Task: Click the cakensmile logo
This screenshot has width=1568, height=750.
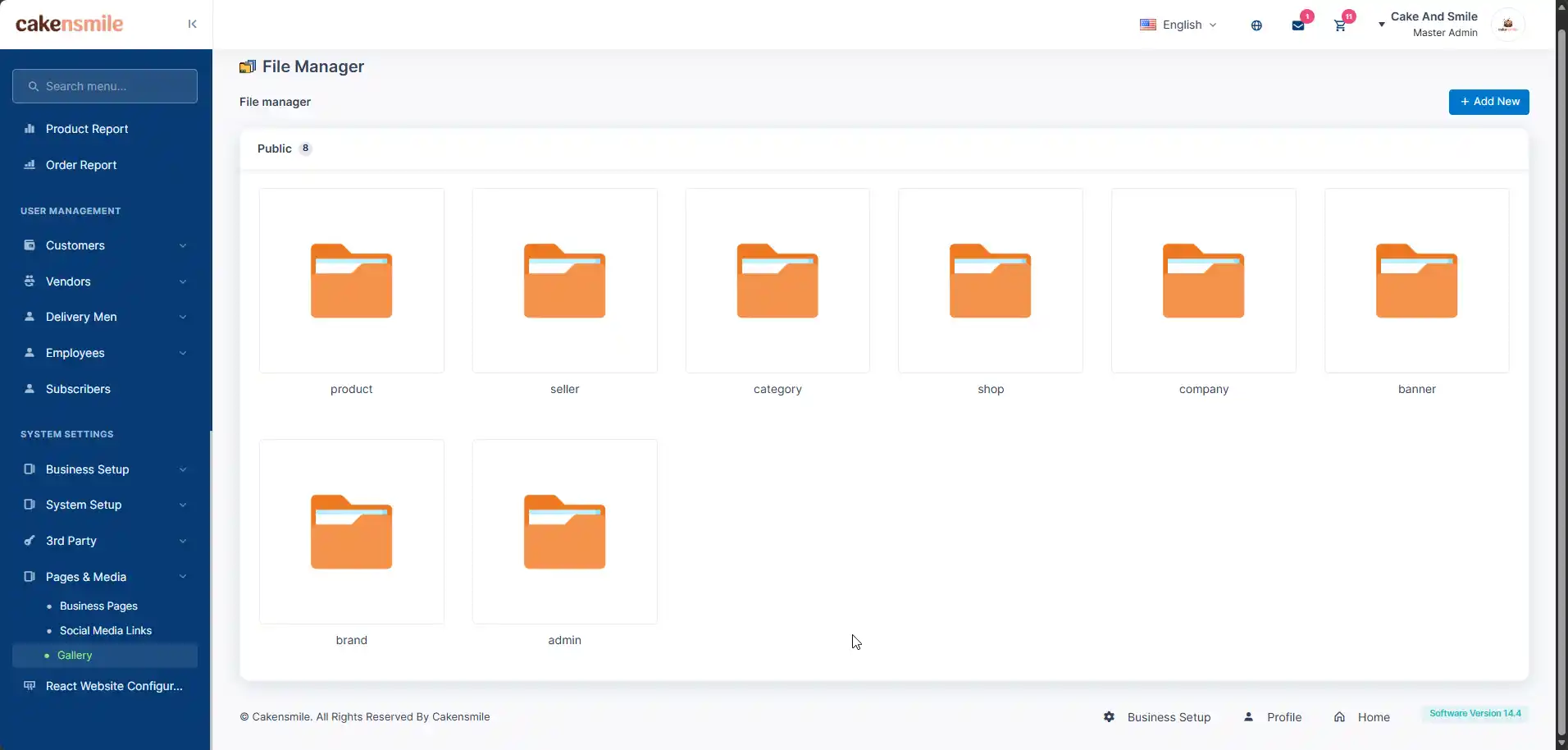Action: point(70,24)
